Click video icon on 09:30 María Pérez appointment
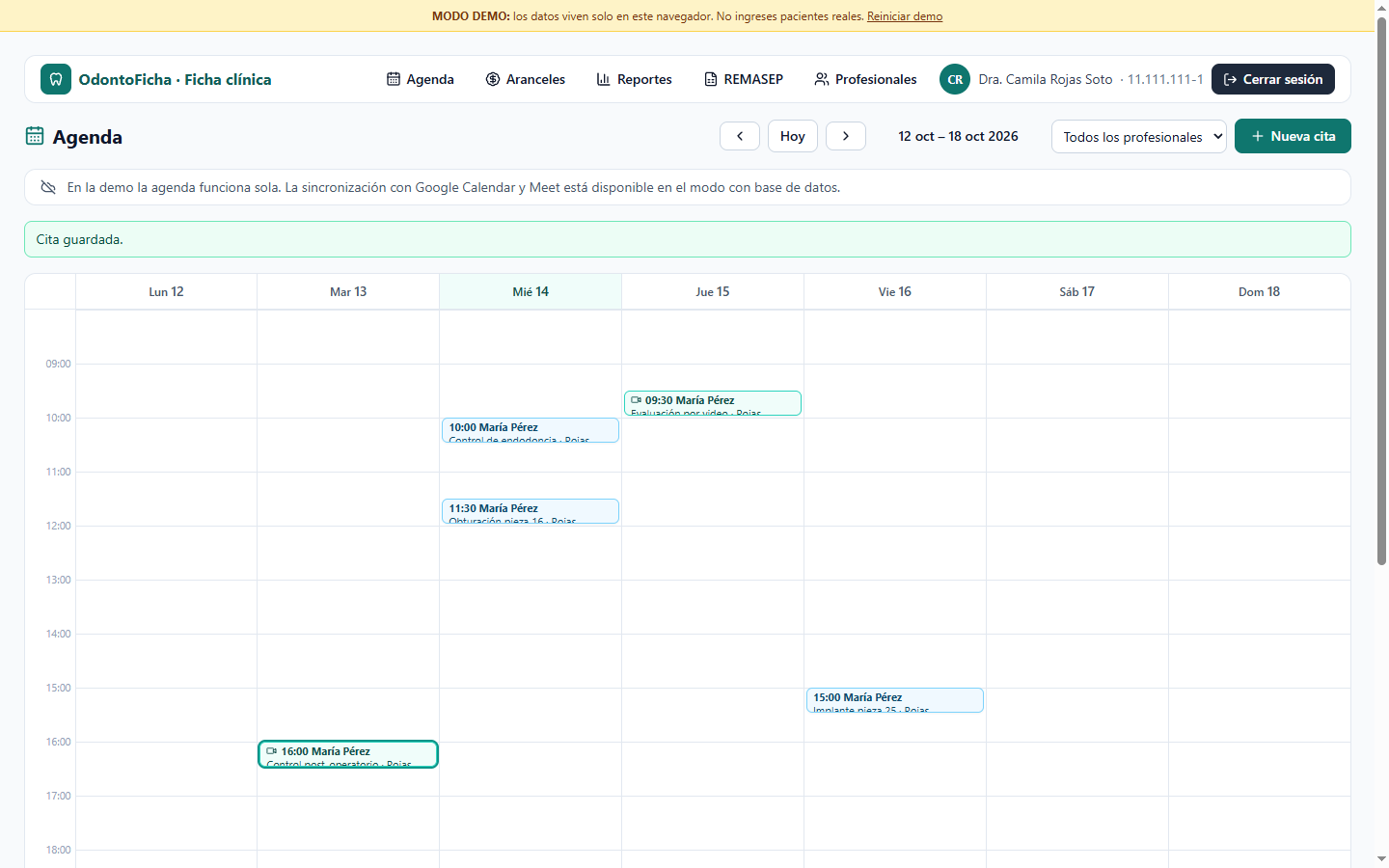This screenshot has width=1389, height=868. pyautogui.click(x=637, y=399)
